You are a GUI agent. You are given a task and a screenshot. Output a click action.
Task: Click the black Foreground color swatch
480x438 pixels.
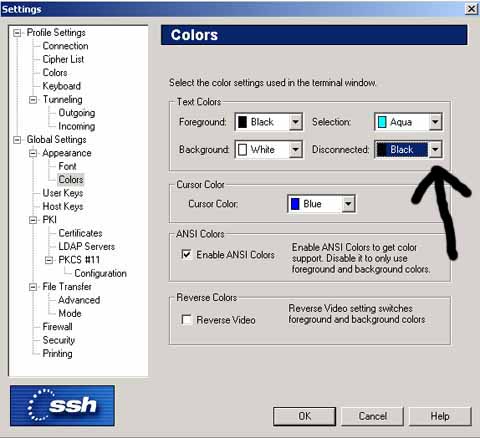(242, 122)
